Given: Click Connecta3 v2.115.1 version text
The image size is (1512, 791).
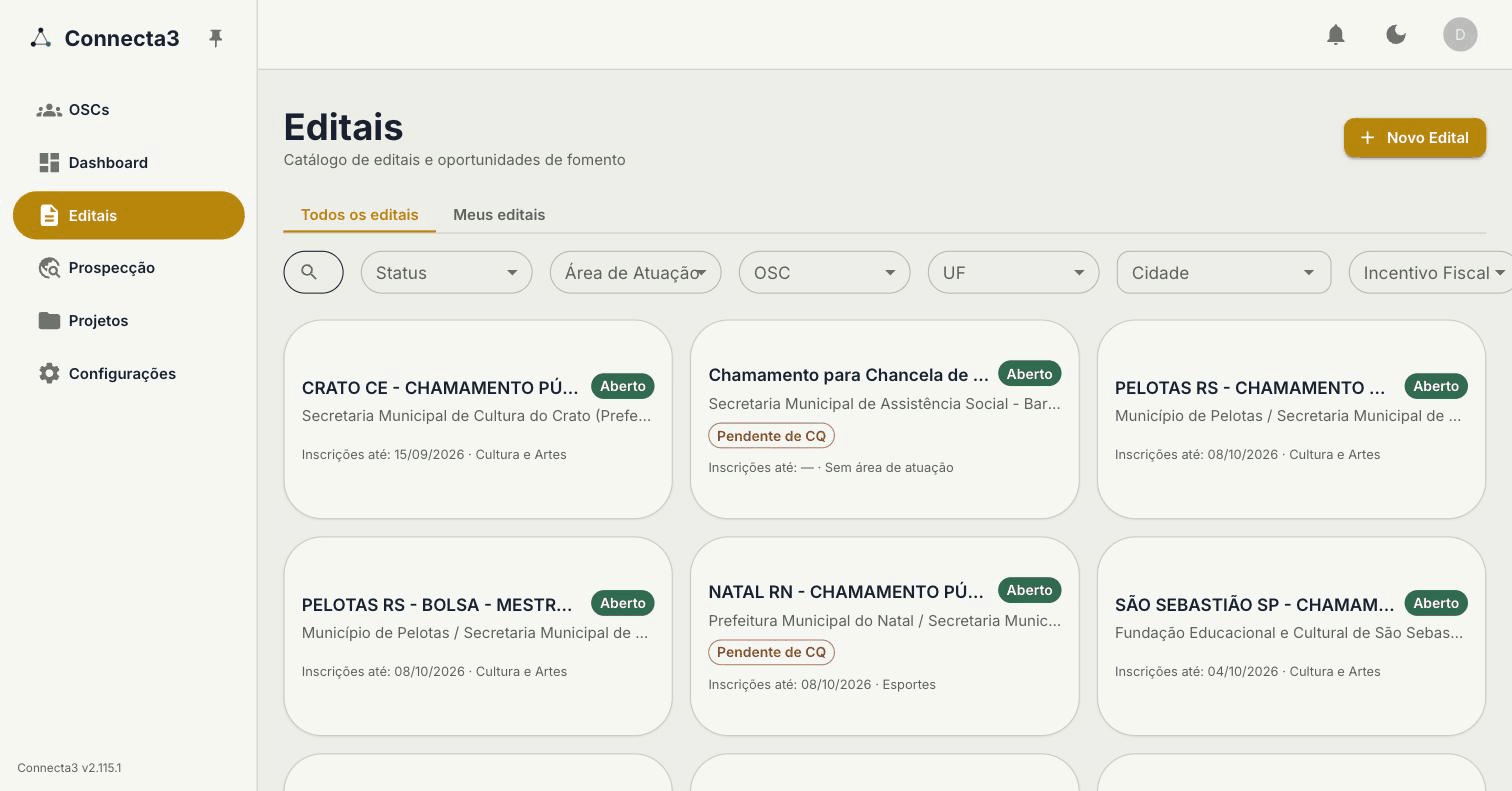Looking at the screenshot, I should point(69,768).
